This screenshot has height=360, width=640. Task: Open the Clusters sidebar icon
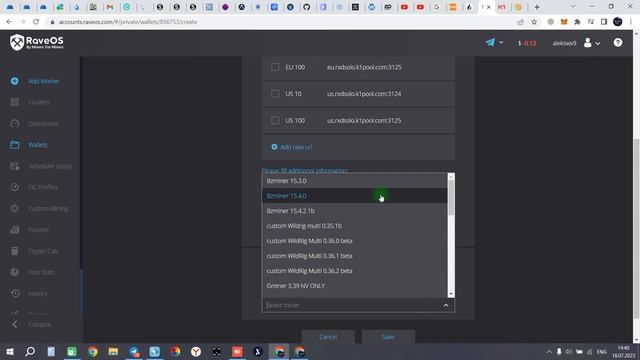pos(15,102)
